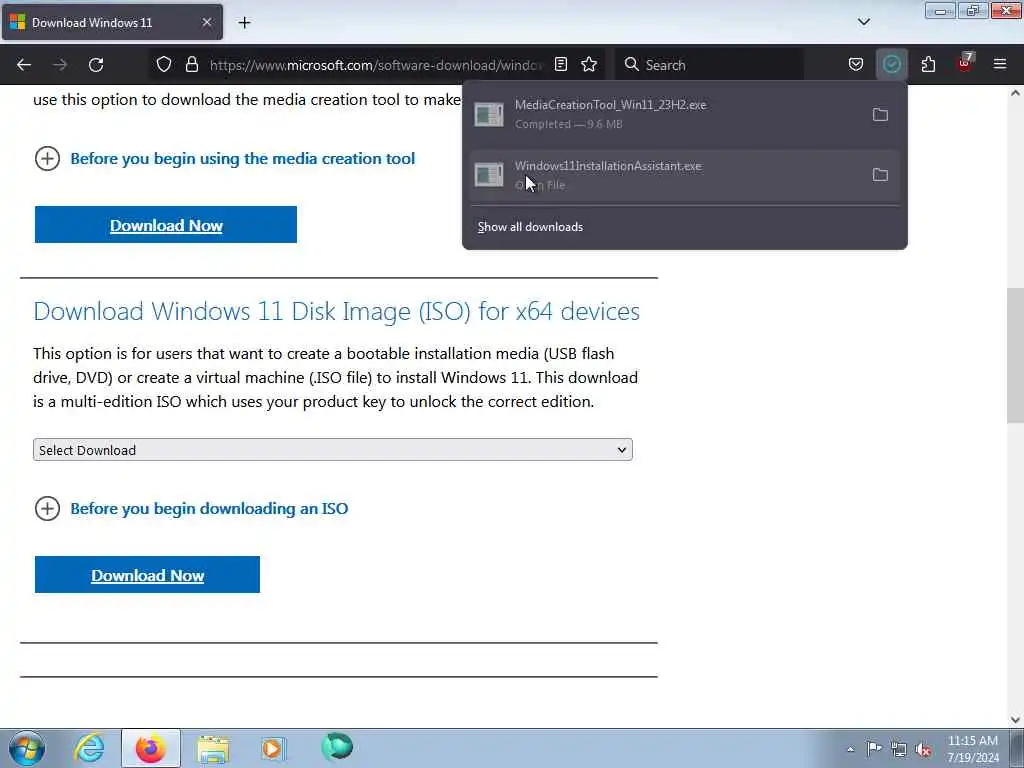List all tabs with the chevron button

(x=863, y=22)
